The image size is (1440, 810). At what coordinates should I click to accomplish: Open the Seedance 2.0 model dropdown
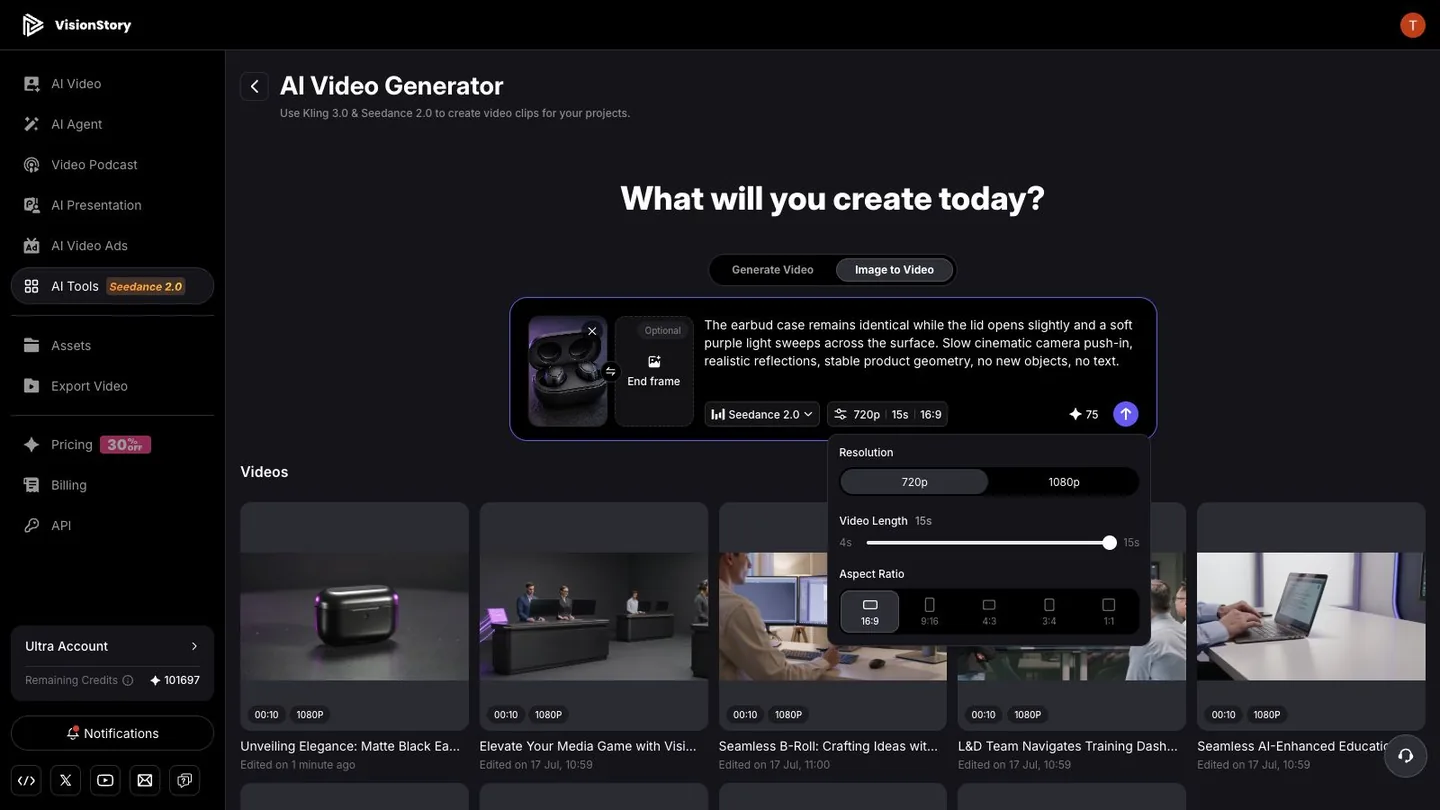click(x=762, y=414)
